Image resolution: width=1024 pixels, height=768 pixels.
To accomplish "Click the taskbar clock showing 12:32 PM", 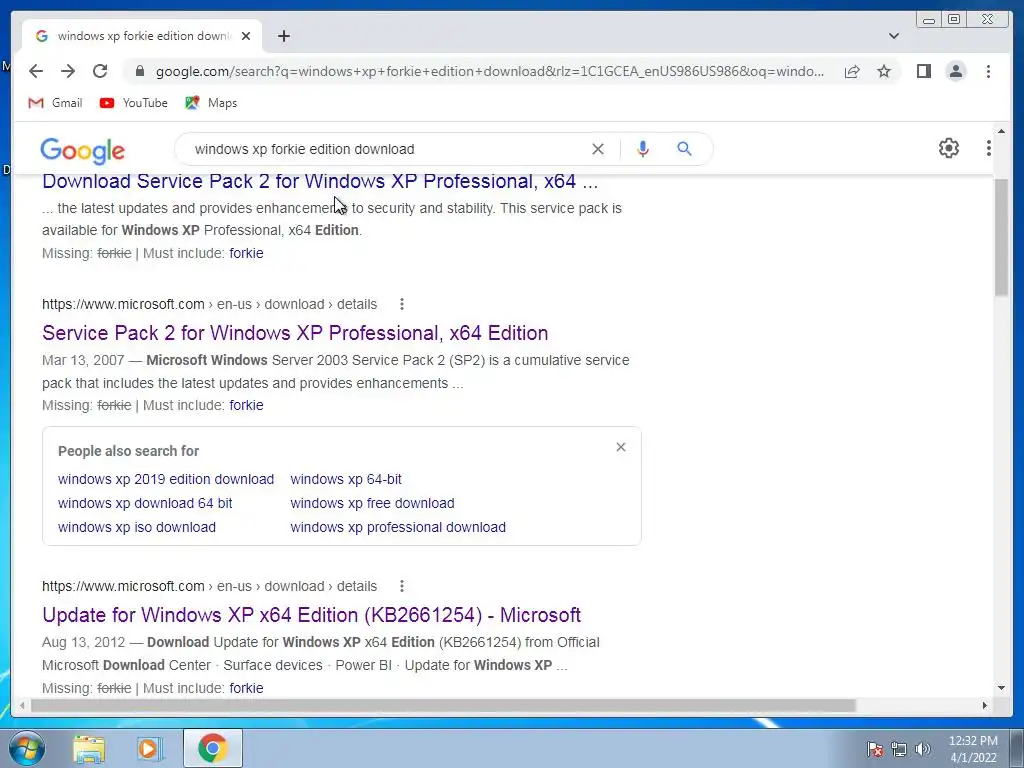I will click(x=973, y=749).
